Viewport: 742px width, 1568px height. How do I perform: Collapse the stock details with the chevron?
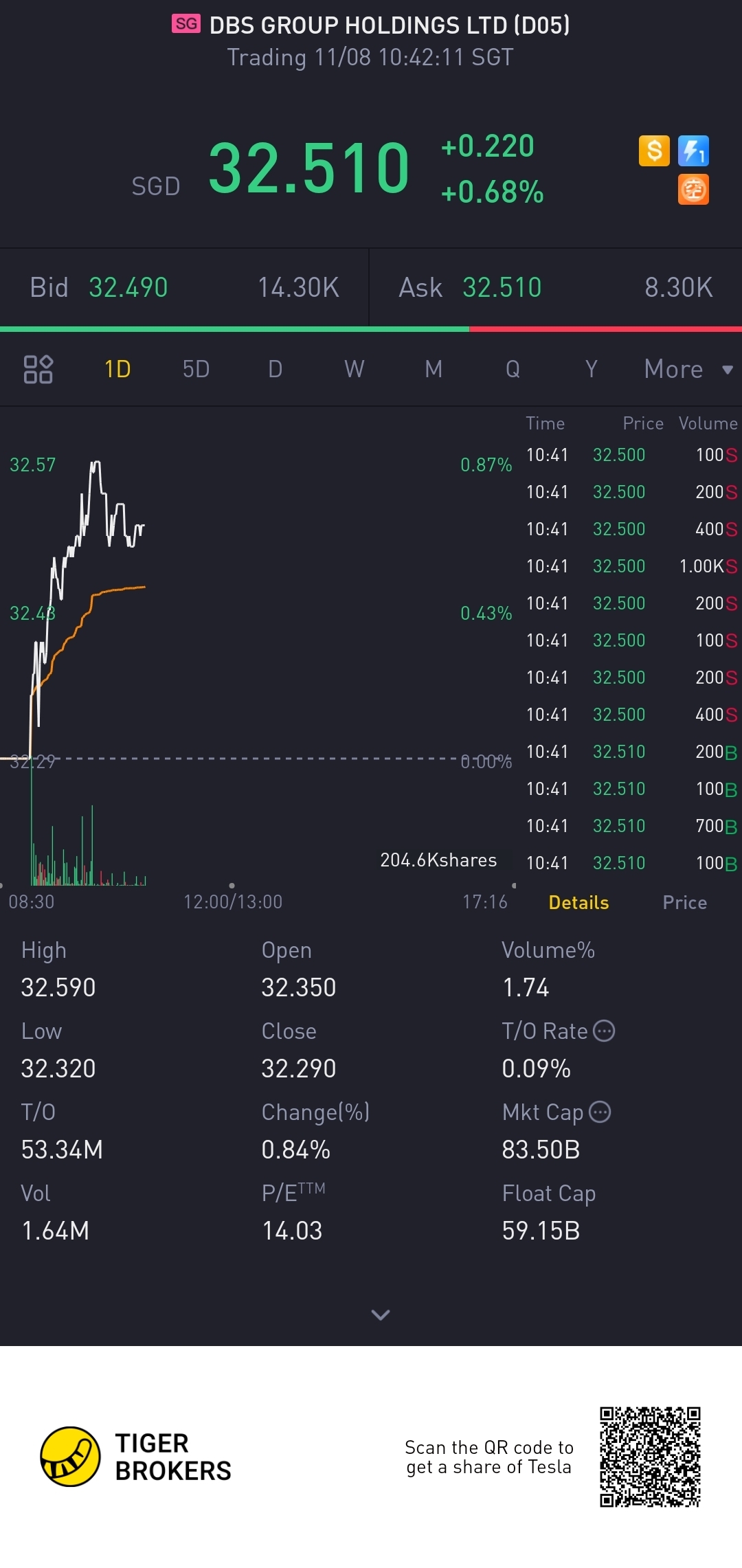(380, 1314)
